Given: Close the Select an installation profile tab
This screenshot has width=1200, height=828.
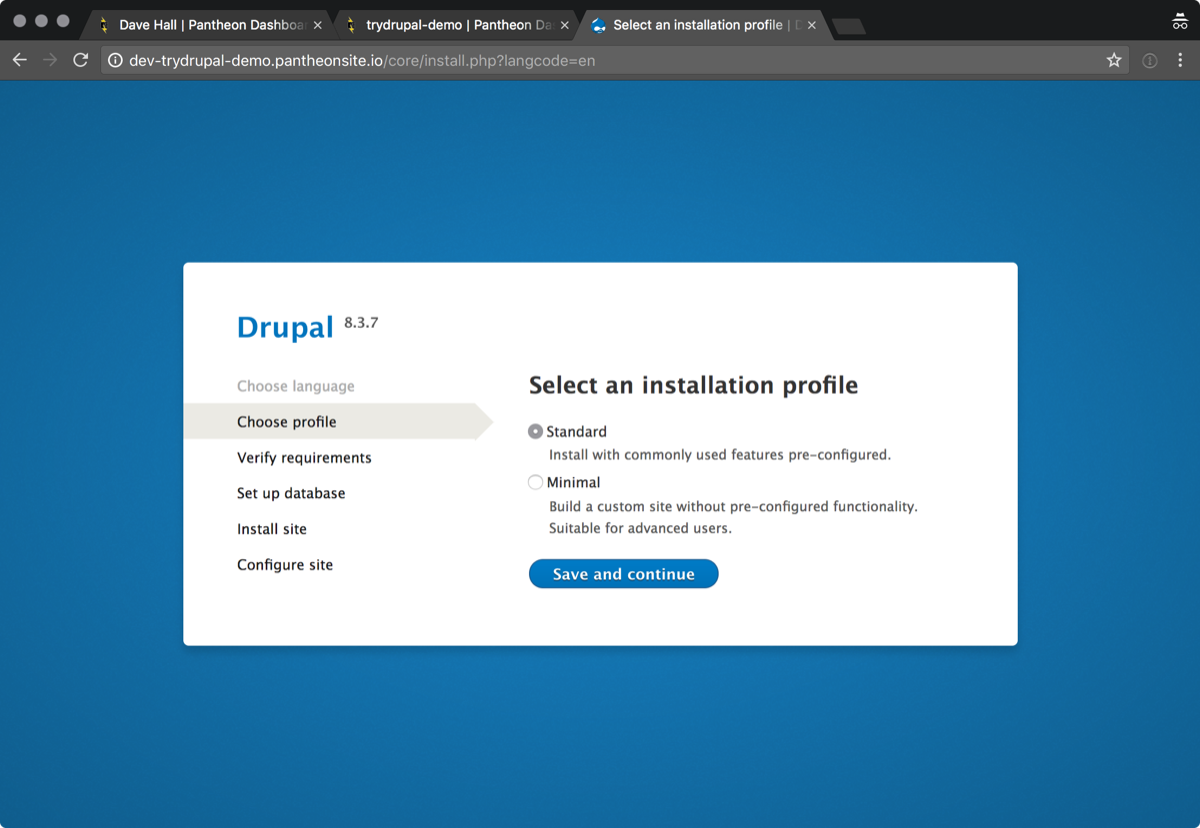Looking at the screenshot, I should (x=812, y=25).
